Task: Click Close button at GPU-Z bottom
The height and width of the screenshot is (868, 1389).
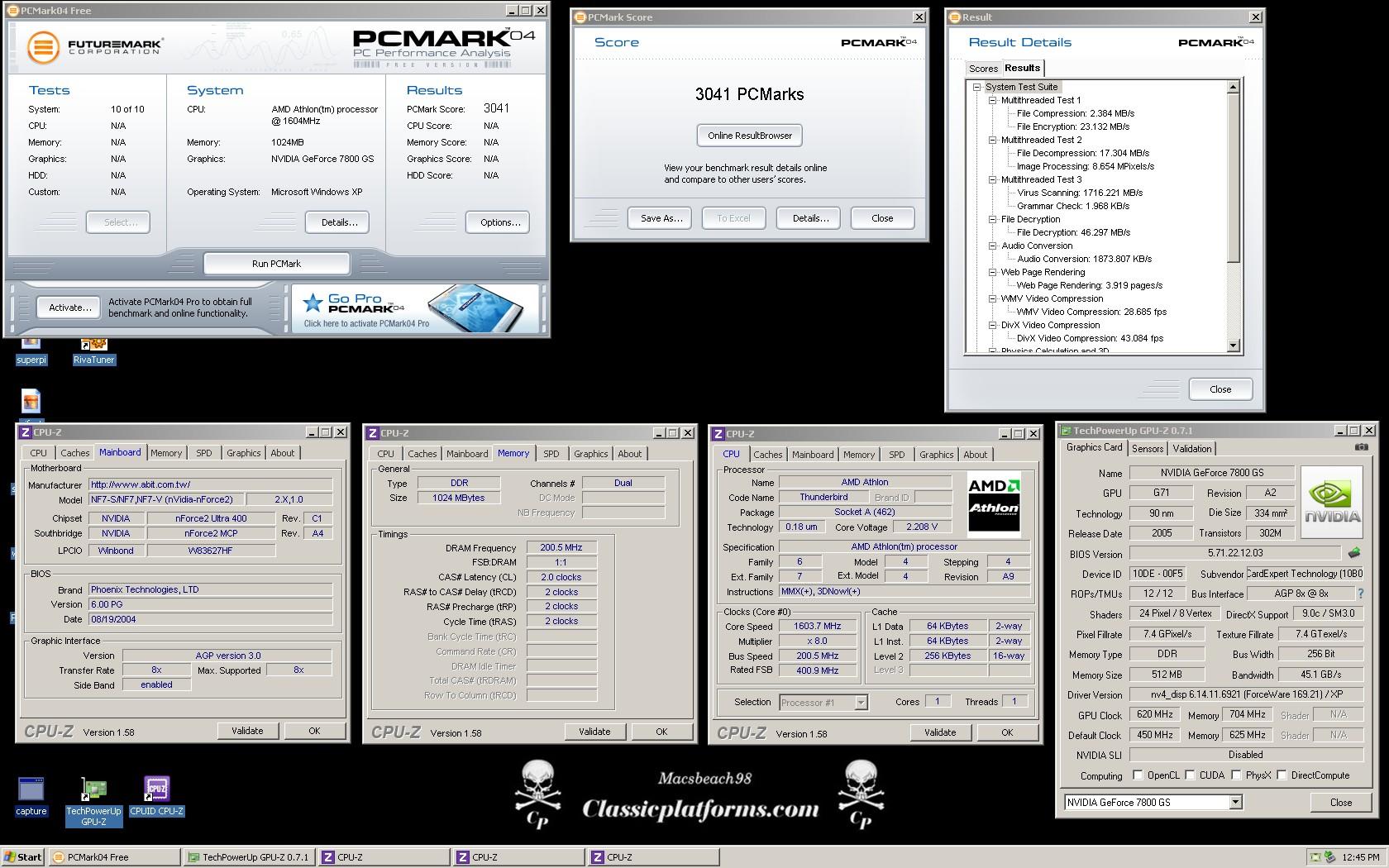Action: tap(1340, 803)
